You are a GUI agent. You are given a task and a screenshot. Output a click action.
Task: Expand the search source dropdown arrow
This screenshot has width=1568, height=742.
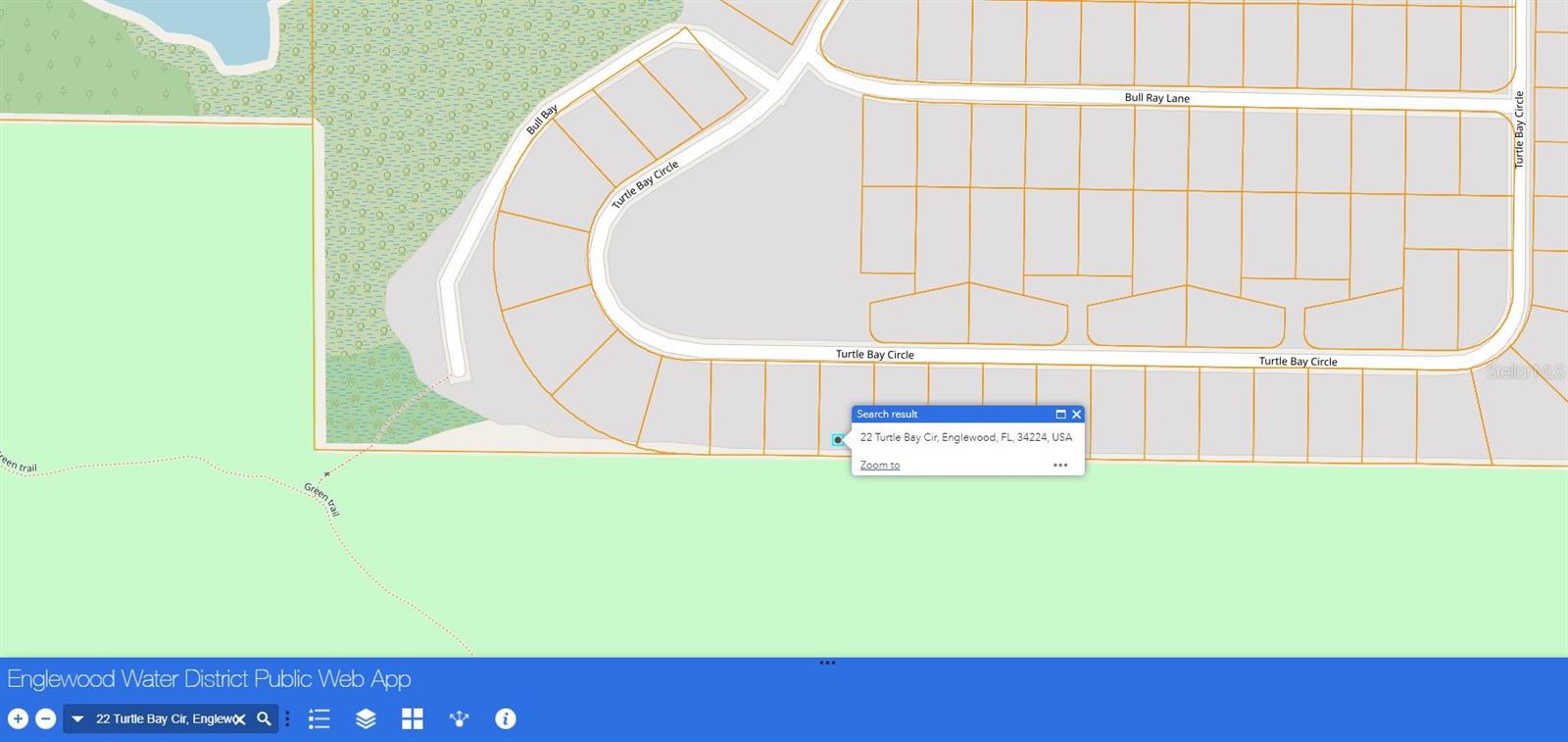(x=77, y=718)
